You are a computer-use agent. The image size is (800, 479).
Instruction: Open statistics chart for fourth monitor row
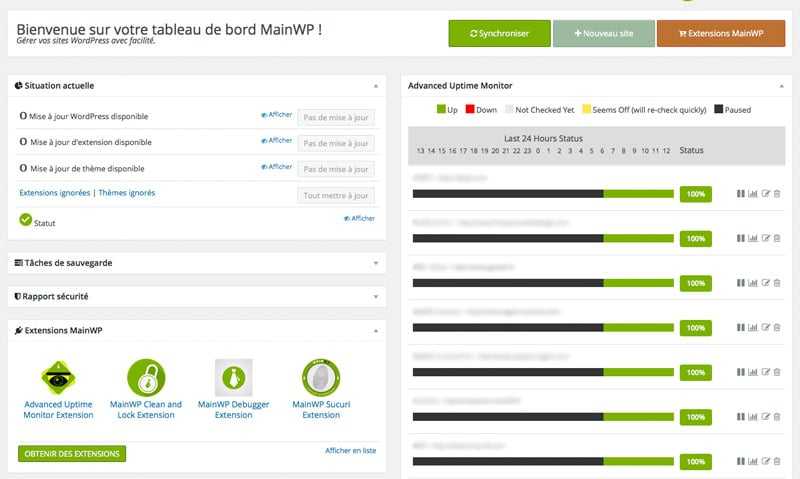(x=753, y=327)
